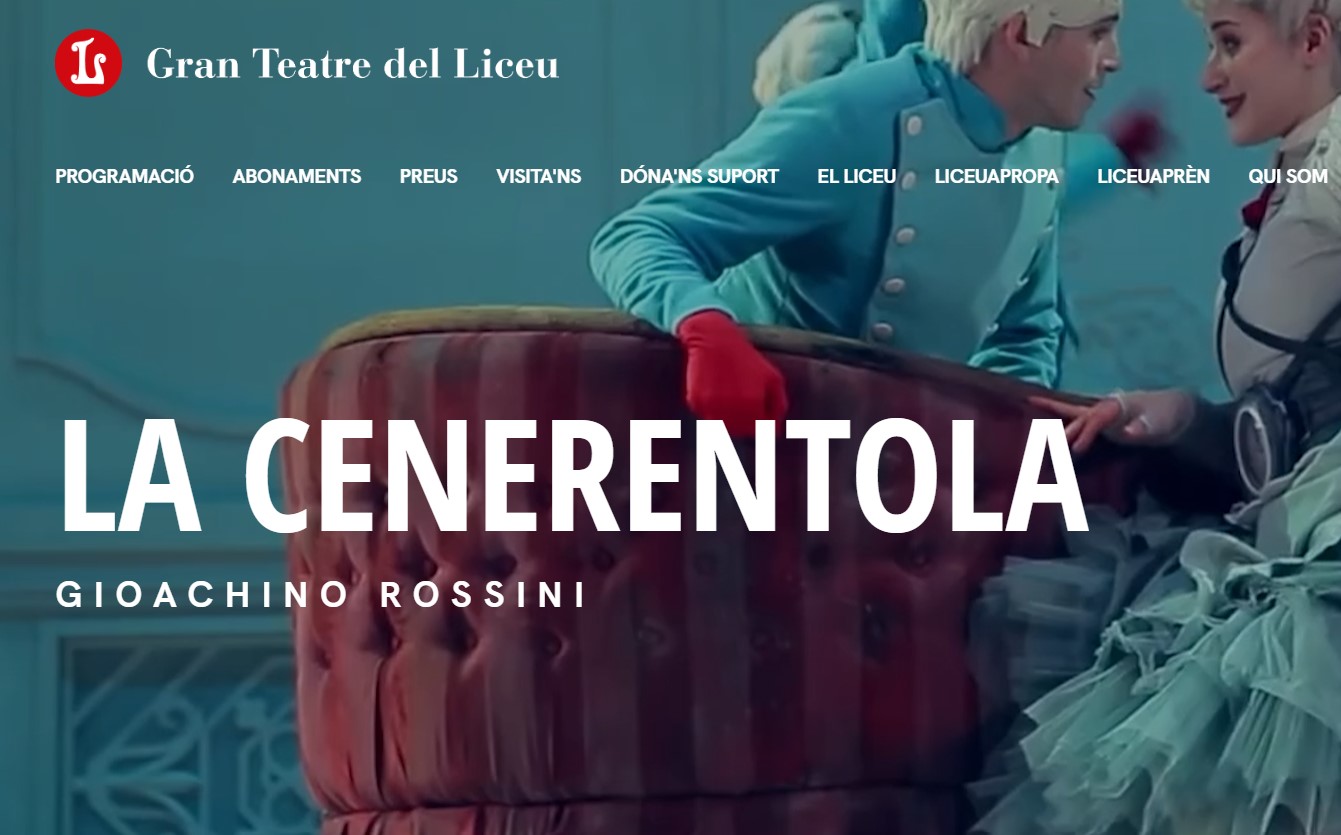Click the red Liceu logo icon
This screenshot has width=1341, height=835.
coord(89,63)
